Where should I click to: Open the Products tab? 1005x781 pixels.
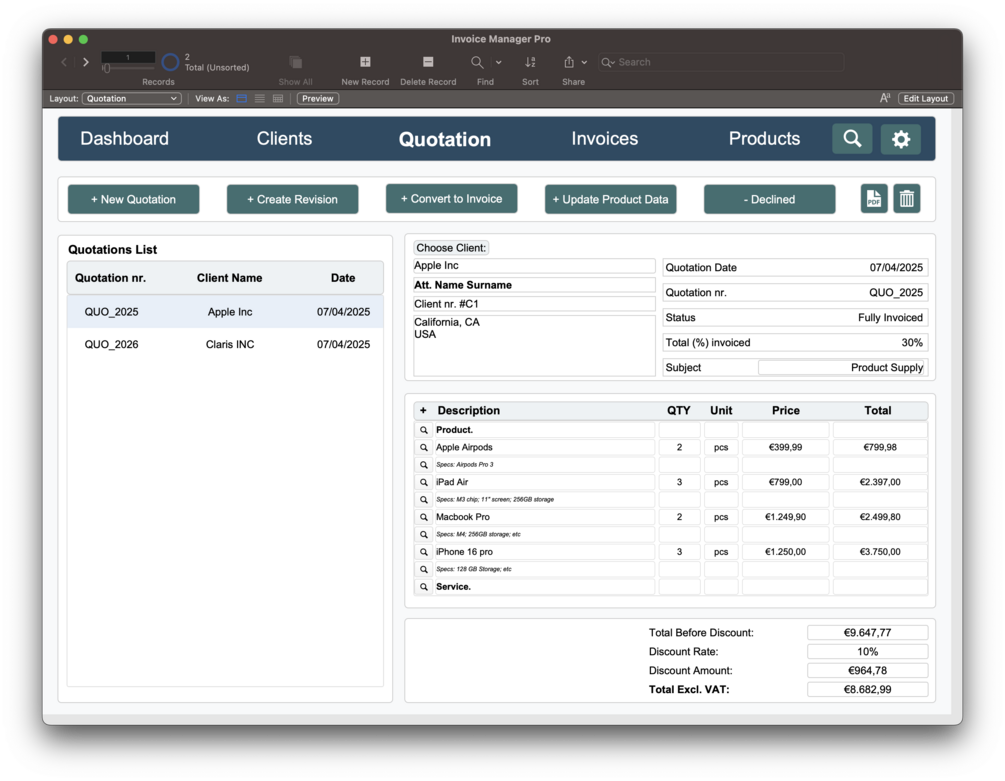point(764,138)
